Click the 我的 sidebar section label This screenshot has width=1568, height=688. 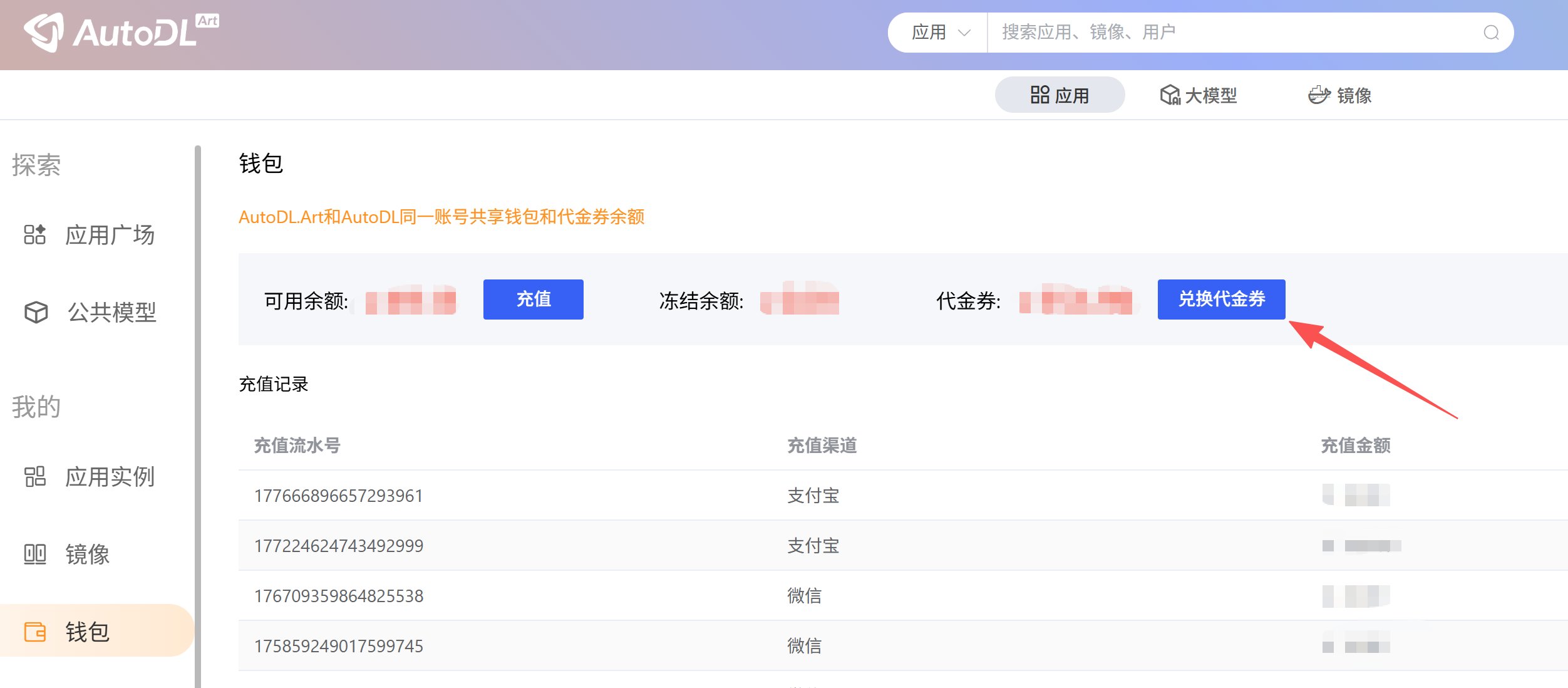coord(36,407)
